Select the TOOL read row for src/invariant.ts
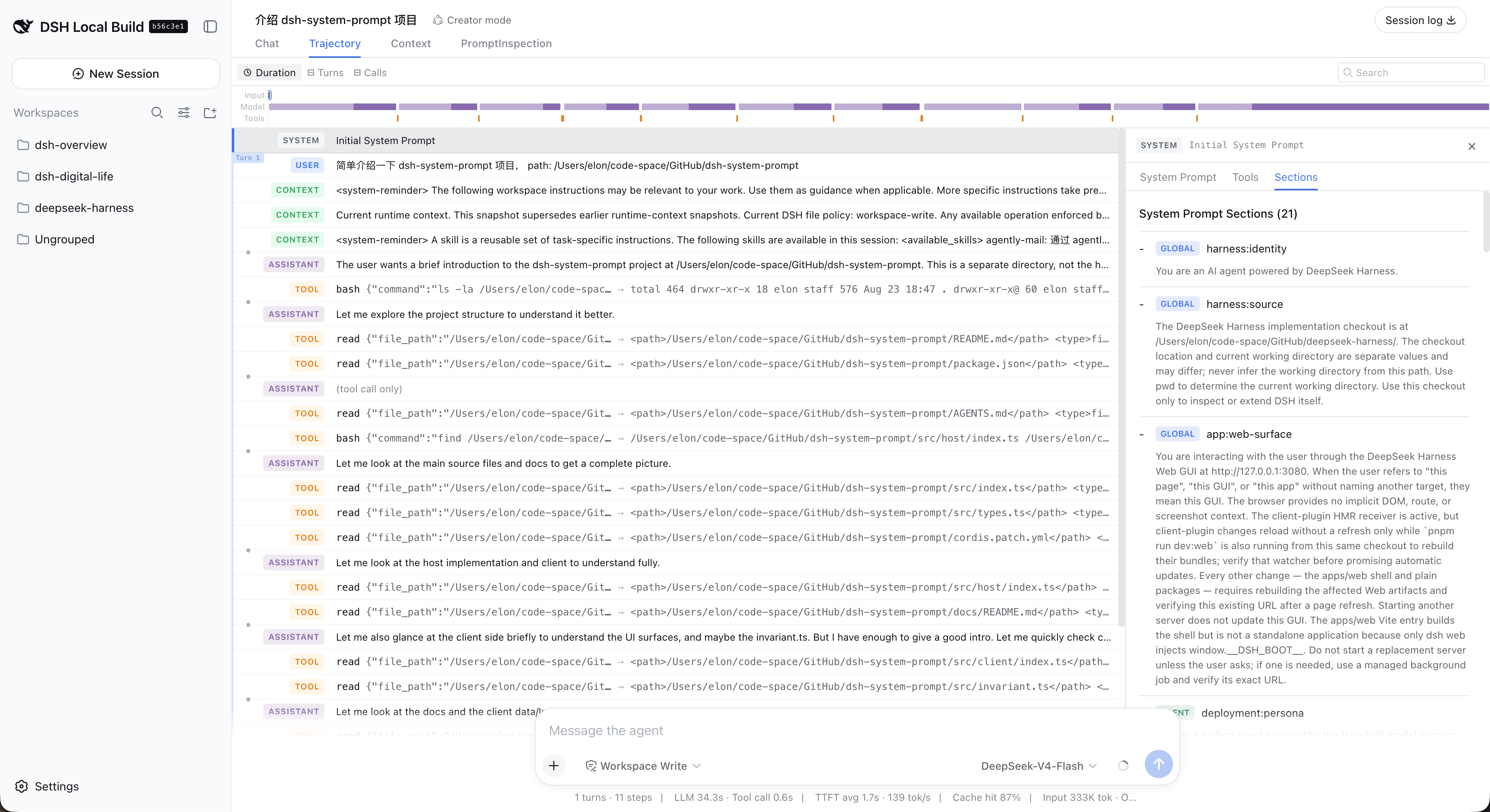The height and width of the screenshot is (812, 1490). (x=675, y=687)
